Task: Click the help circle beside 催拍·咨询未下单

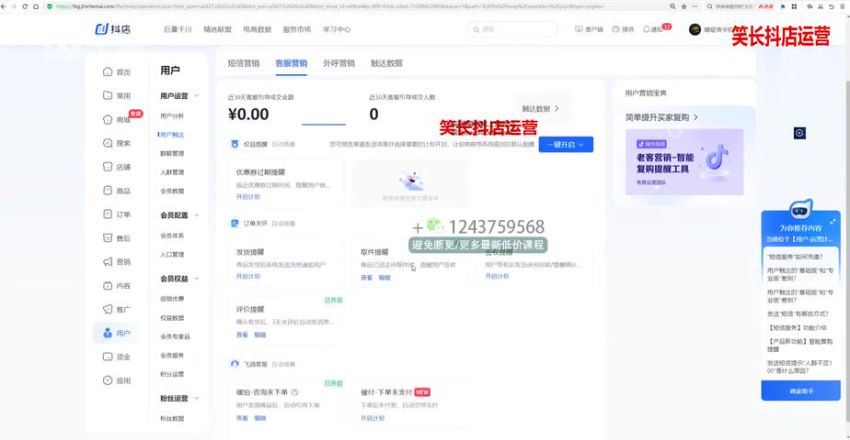Action: (294, 392)
